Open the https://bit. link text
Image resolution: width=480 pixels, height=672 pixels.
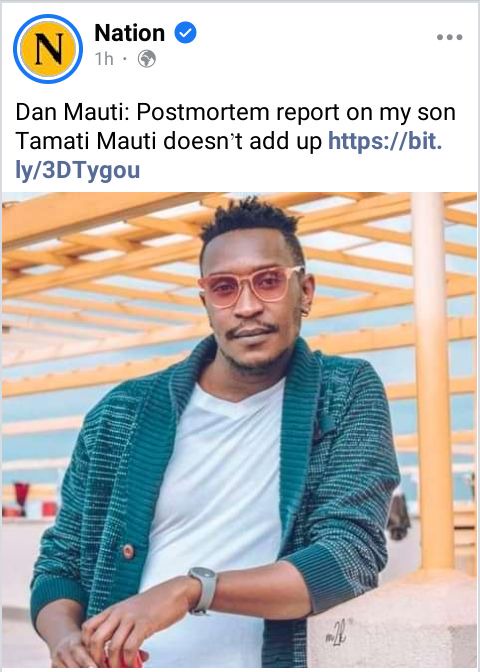385,141
